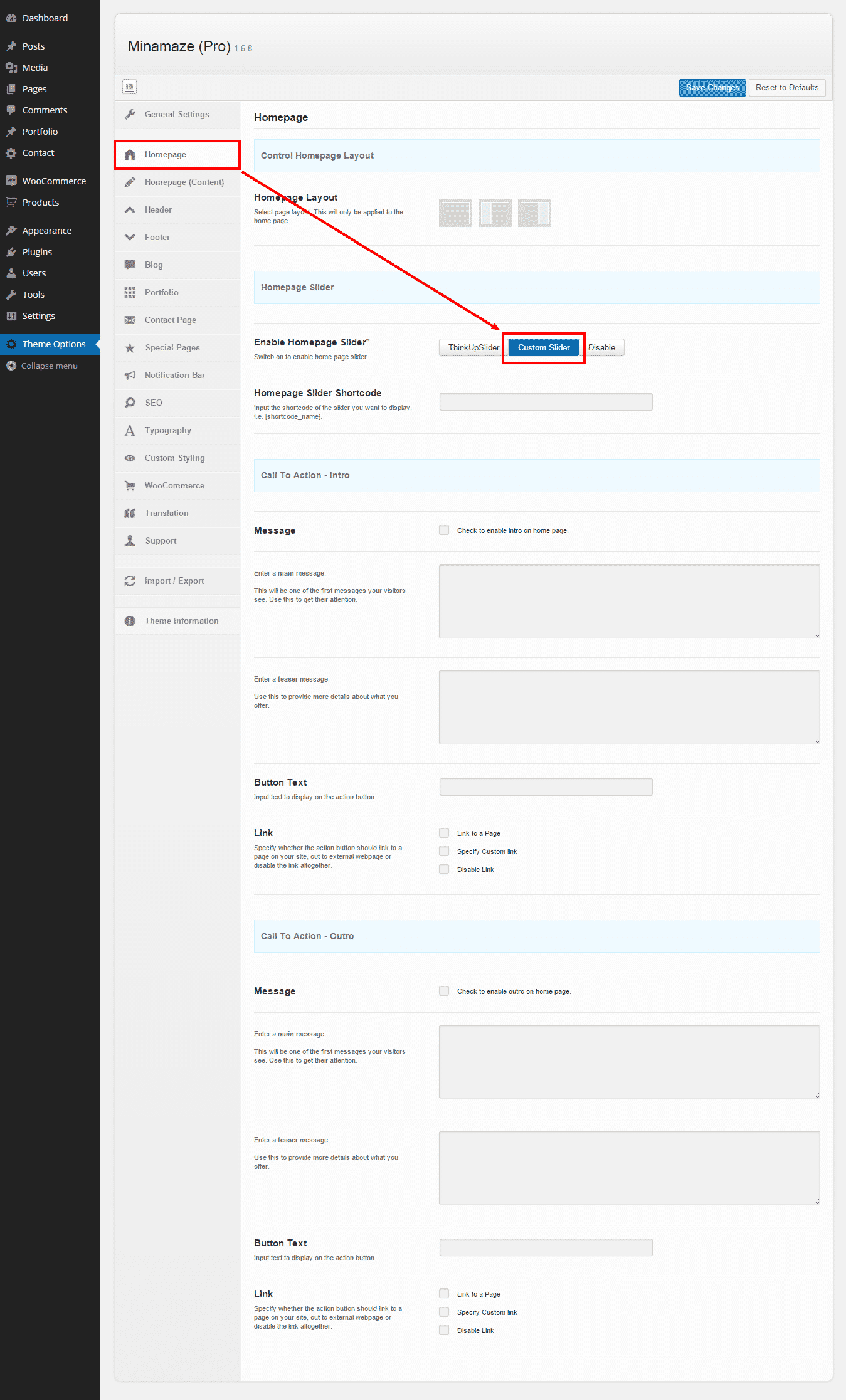Expand the Footer options section
846x1400 pixels.
tap(157, 237)
